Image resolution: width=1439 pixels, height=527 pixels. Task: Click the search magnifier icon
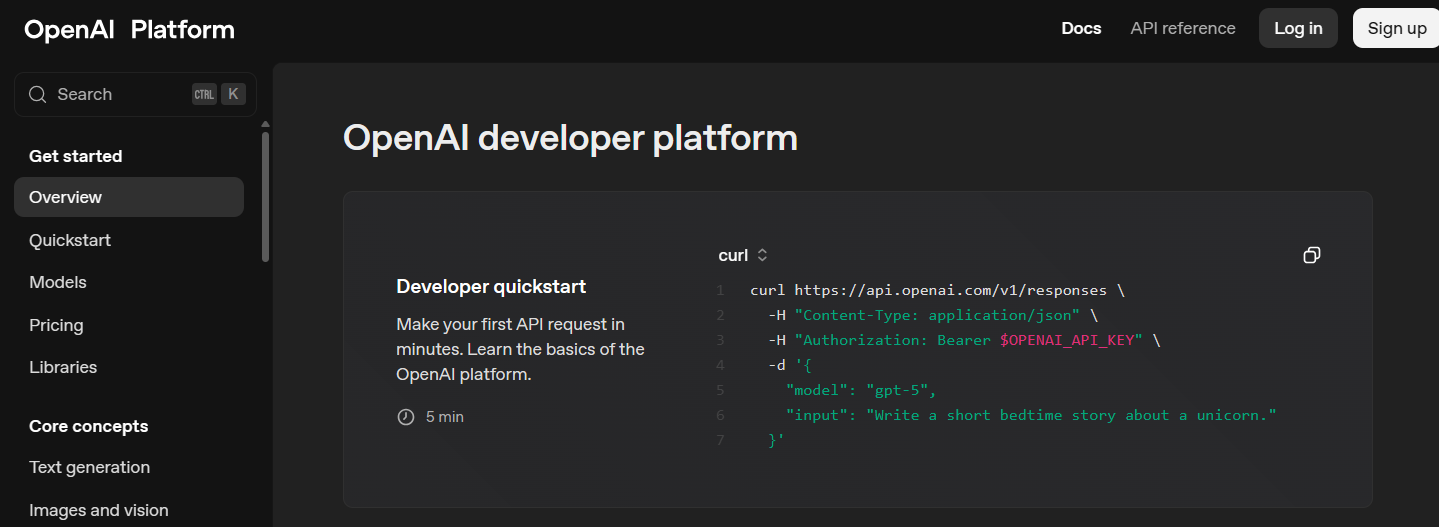[x=38, y=94]
